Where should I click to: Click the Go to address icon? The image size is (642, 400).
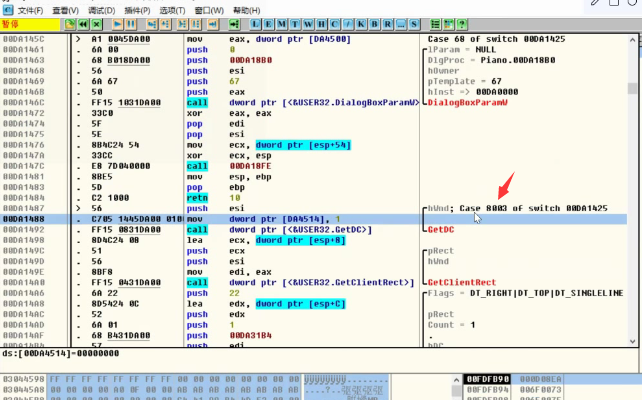234,25
